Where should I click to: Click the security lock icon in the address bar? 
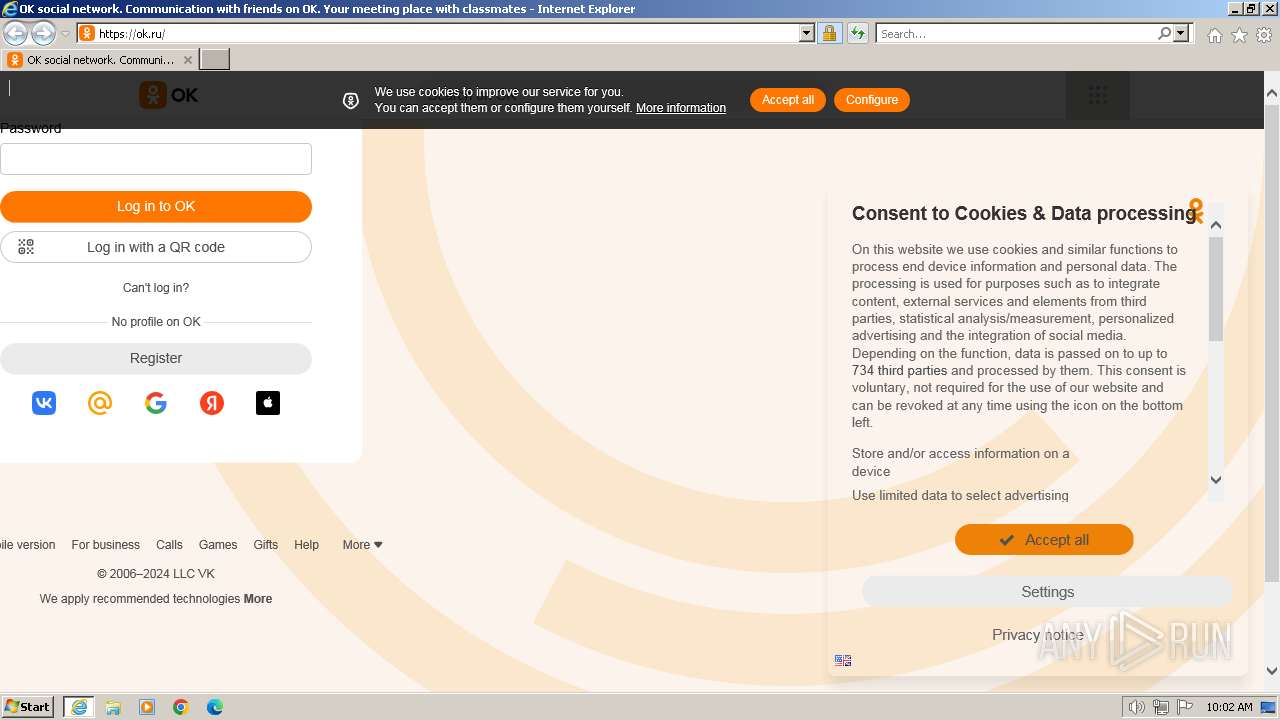pos(829,33)
